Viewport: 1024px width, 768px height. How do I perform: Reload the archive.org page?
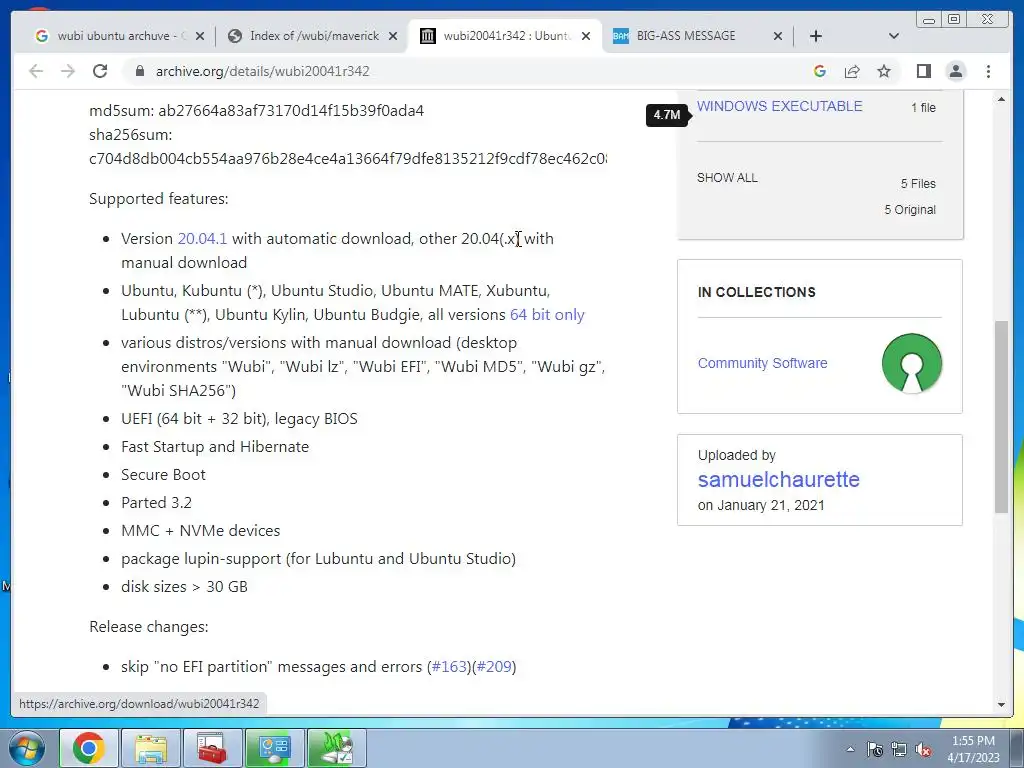pos(100,71)
